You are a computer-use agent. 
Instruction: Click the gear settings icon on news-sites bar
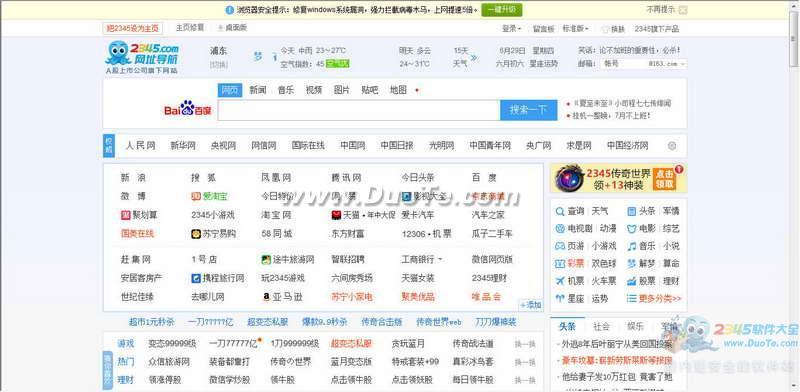coord(672,146)
